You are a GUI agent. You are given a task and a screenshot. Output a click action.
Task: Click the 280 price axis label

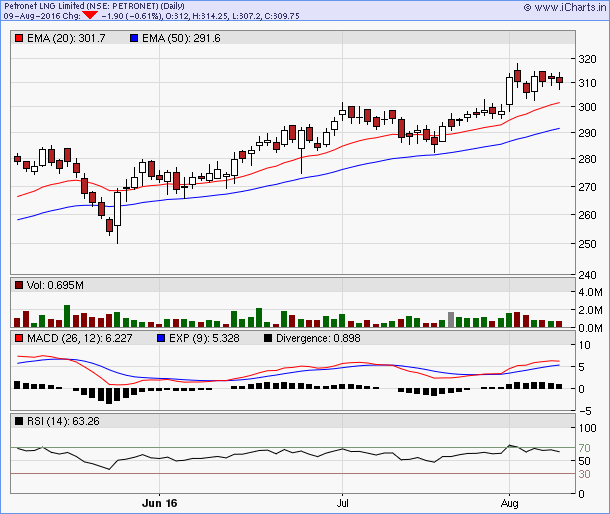[587, 159]
